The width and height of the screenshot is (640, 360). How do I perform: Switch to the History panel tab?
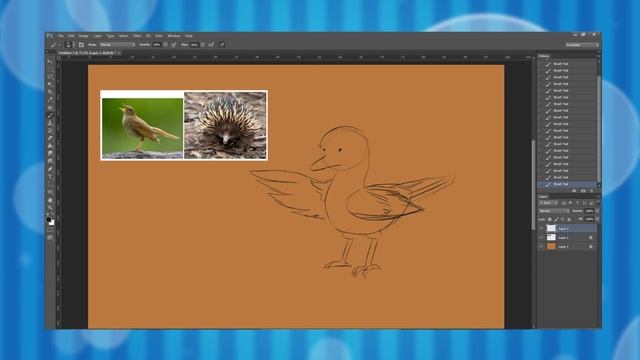(544, 56)
